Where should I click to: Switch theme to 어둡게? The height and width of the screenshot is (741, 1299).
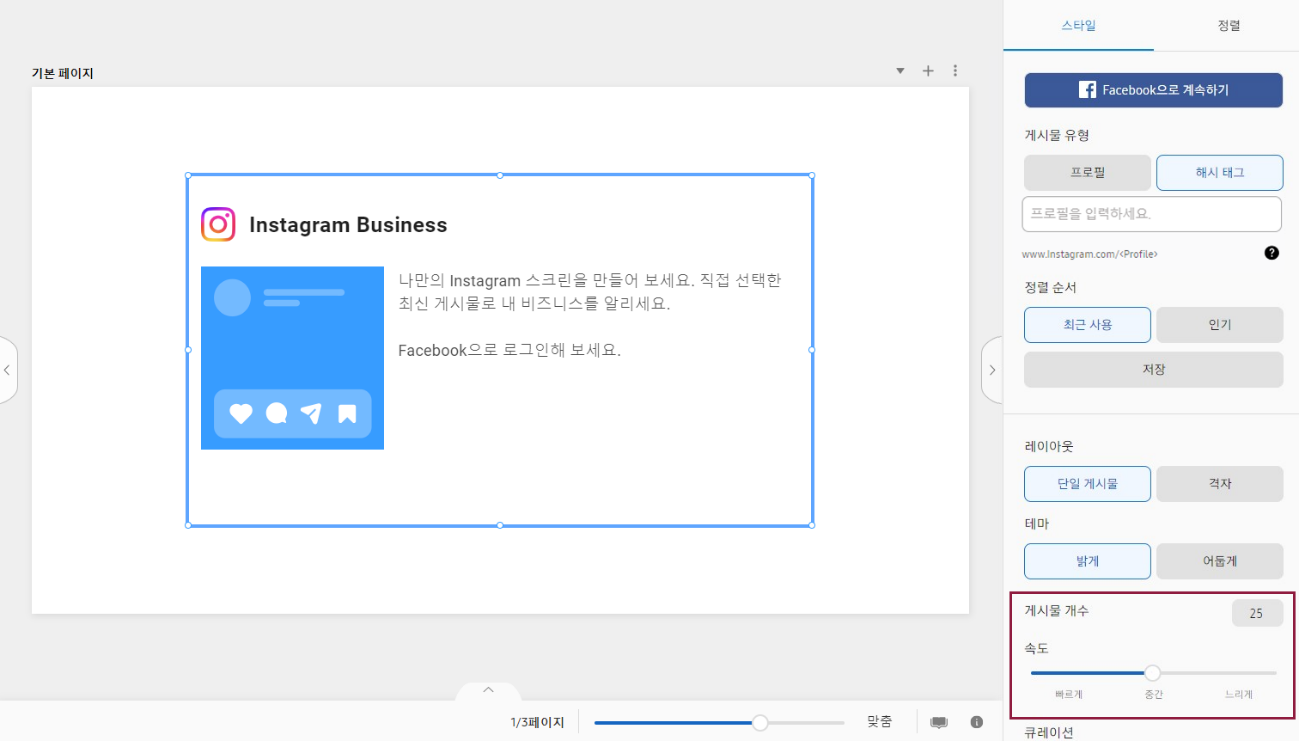pos(1219,561)
